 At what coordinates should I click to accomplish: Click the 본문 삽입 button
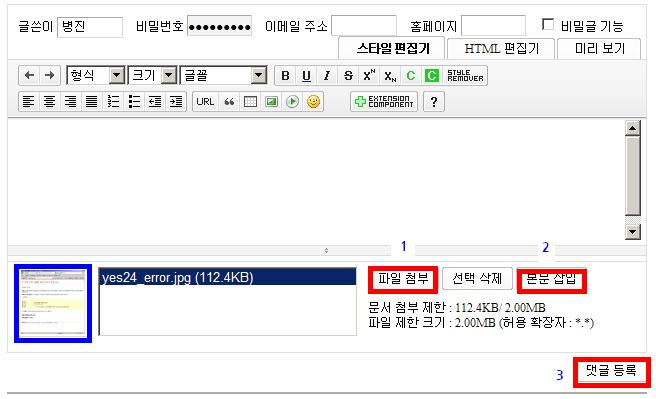pyautogui.click(x=551, y=279)
